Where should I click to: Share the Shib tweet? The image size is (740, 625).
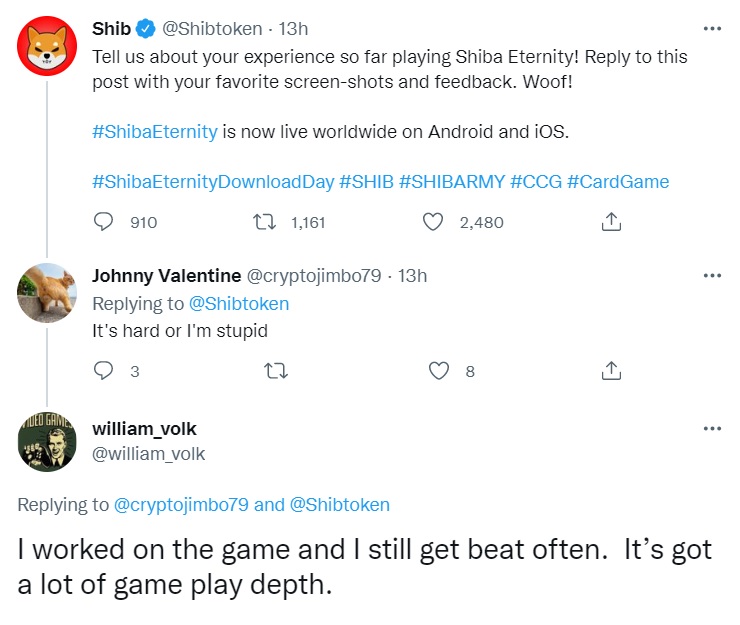tap(612, 222)
